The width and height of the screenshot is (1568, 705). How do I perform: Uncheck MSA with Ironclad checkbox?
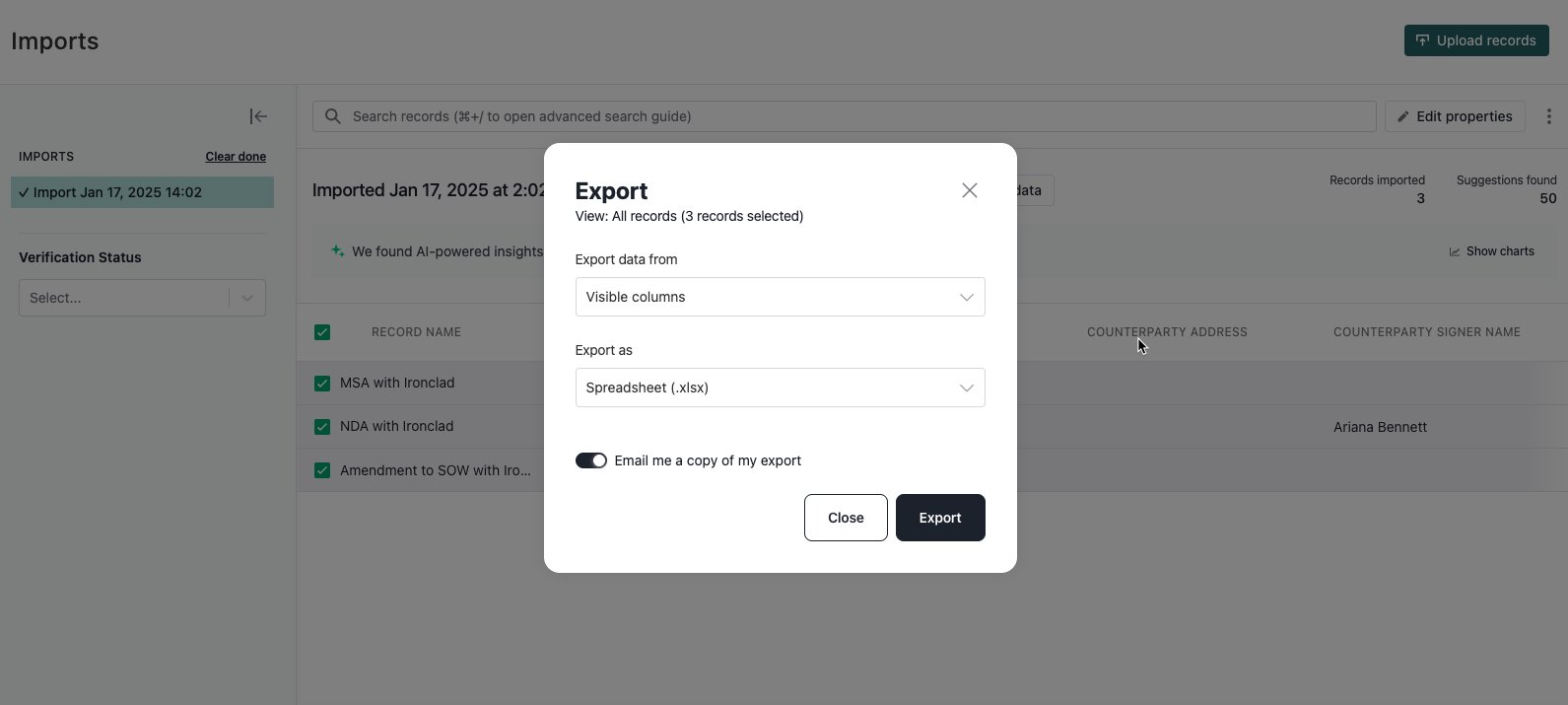click(322, 383)
